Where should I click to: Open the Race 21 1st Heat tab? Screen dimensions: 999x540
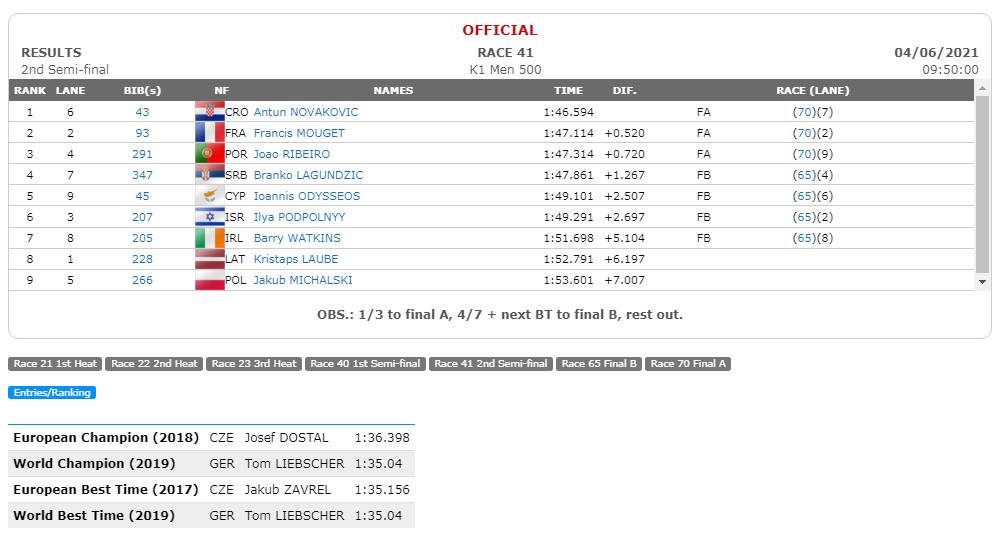(x=55, y=364)
